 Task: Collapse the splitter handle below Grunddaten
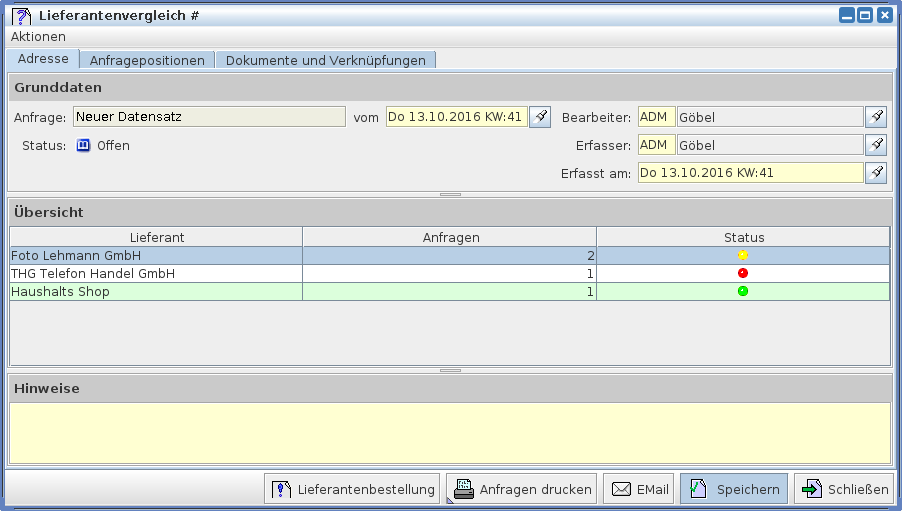pyautogui.click(x=450, y=194)
